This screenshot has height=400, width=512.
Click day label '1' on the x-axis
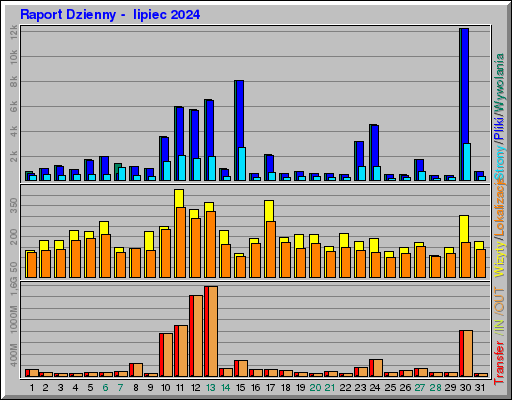coord(32,388)
